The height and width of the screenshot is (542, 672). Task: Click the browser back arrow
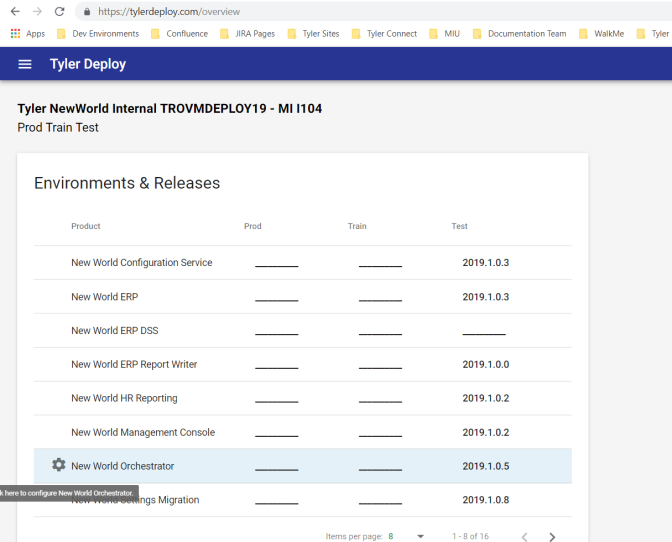click(15, 11)
